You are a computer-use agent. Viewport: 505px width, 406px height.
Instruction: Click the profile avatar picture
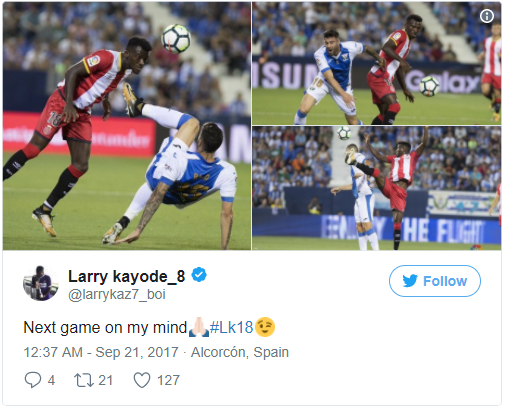pyautogui.click(x=41, y=283)
